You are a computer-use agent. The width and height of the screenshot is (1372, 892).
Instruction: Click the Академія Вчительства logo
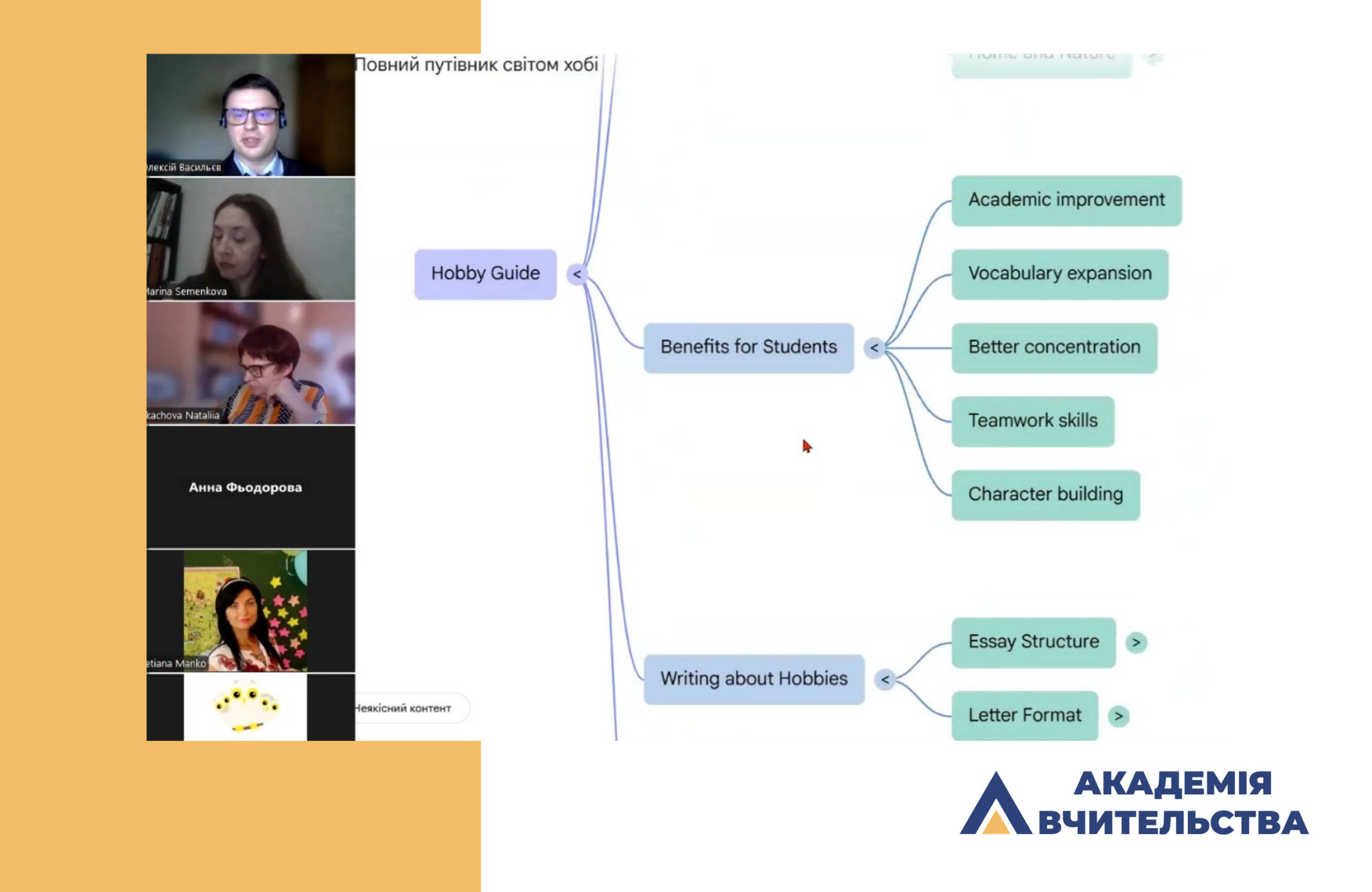point(1133,803)
